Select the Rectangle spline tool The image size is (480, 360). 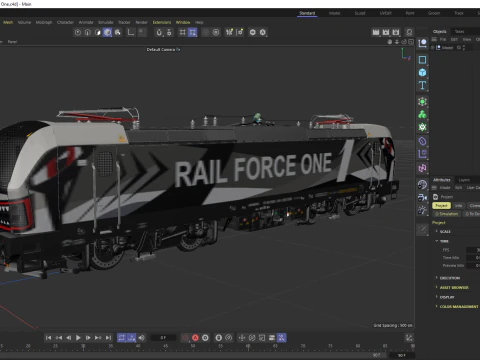coord(422,60)
